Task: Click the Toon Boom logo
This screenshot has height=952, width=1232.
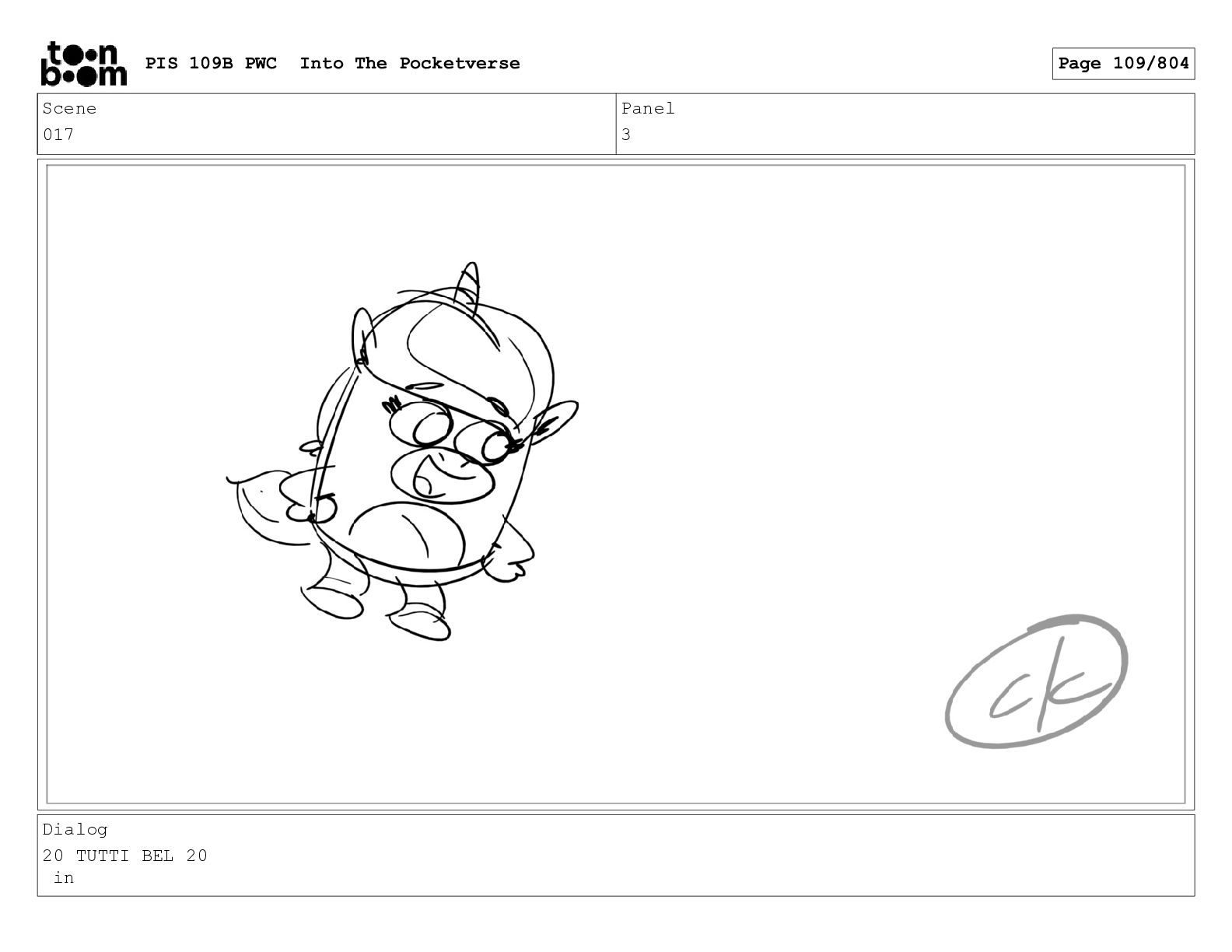Action: (83, 64)
